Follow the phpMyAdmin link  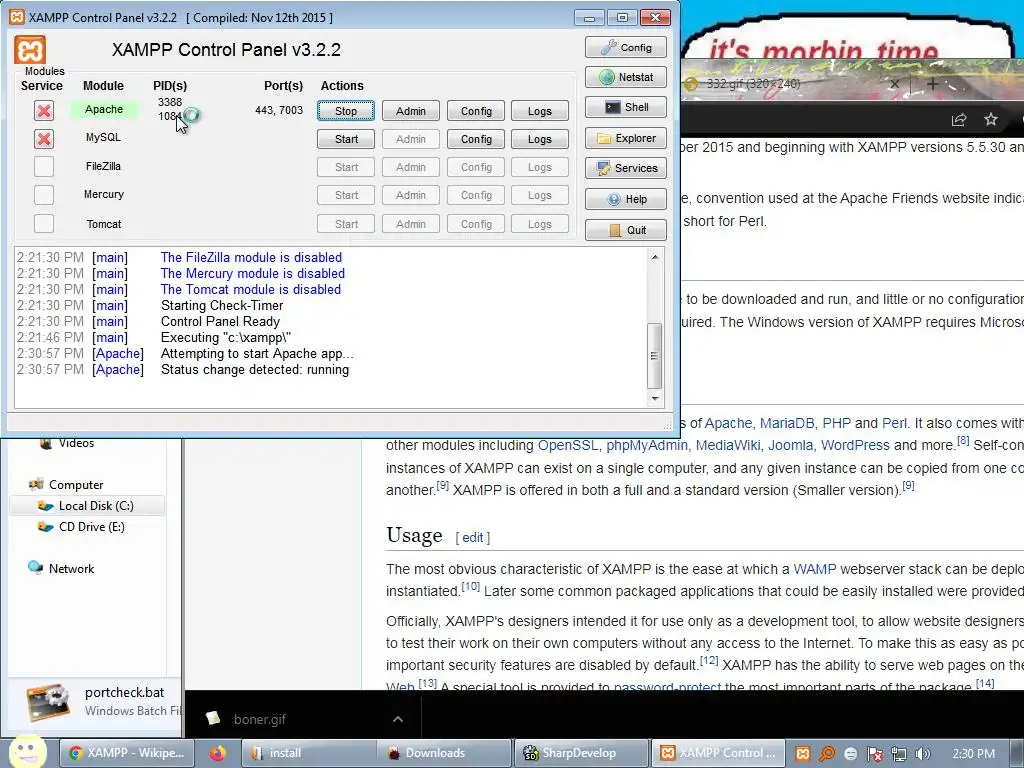point(647,445)
